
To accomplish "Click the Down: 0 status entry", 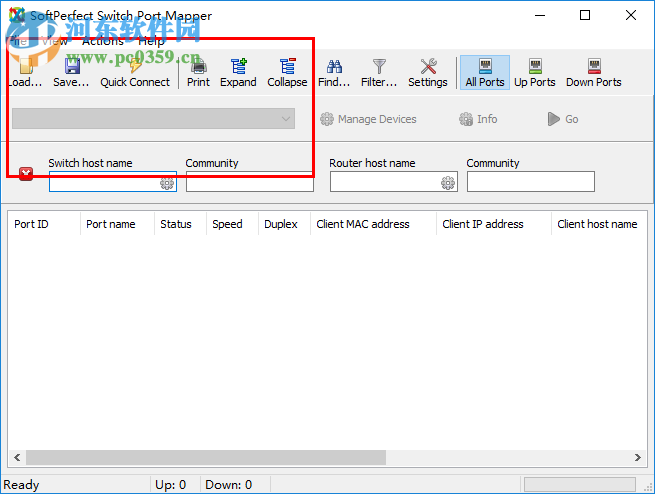I will [x=228, y=484].
